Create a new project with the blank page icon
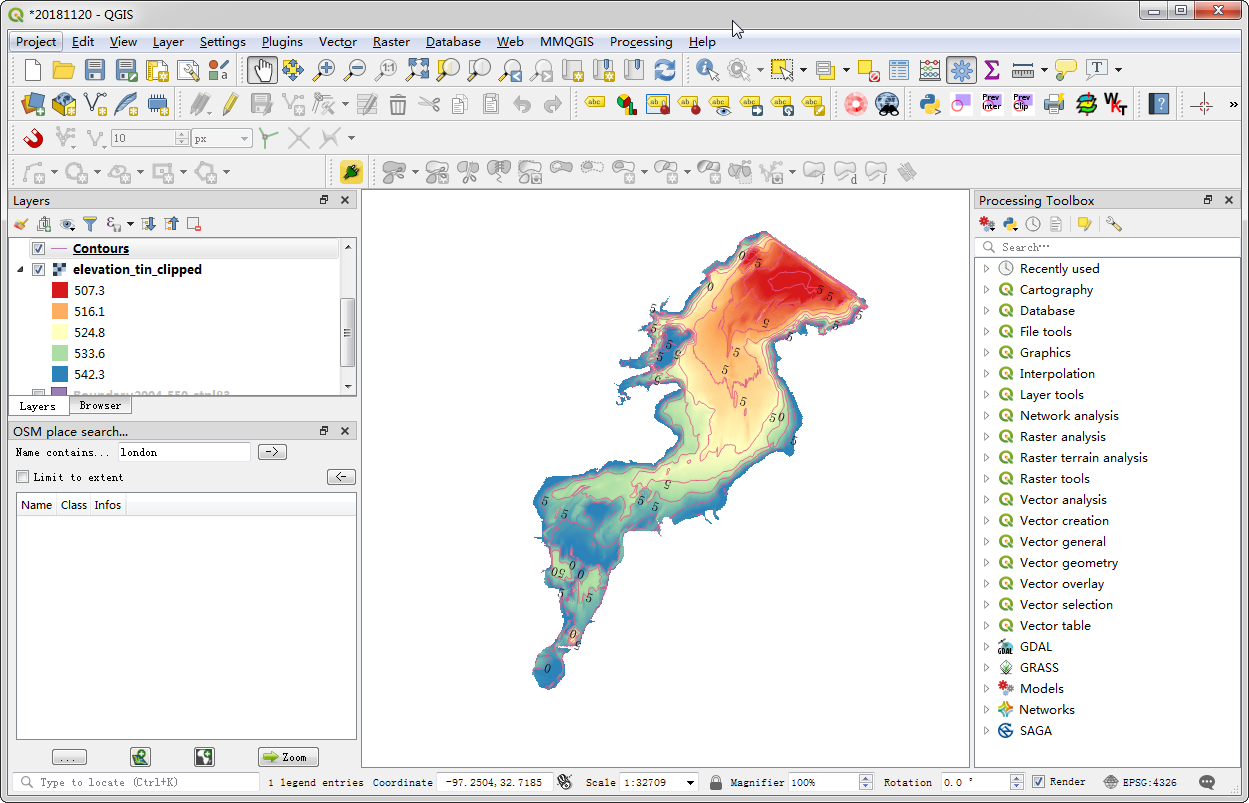Viewport: 1249px width, 803px height. pyautogui.click(x=33, y=69)
